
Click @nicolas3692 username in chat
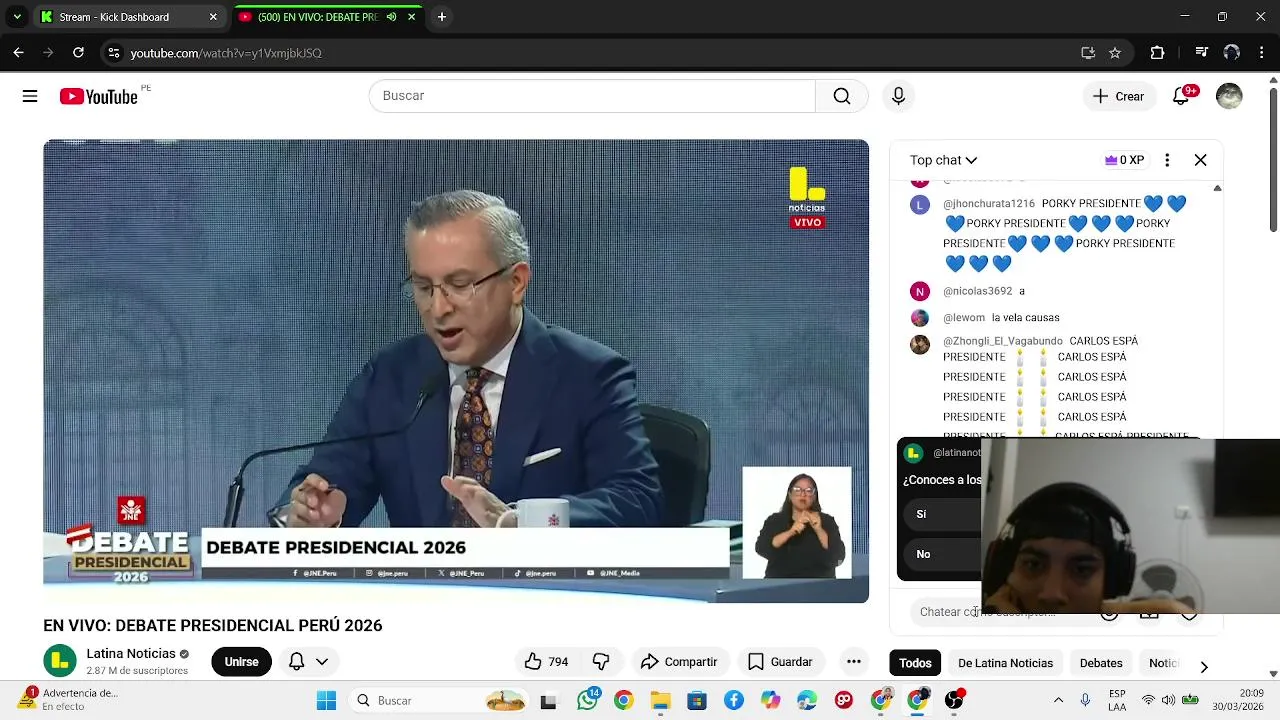[978, 291]
